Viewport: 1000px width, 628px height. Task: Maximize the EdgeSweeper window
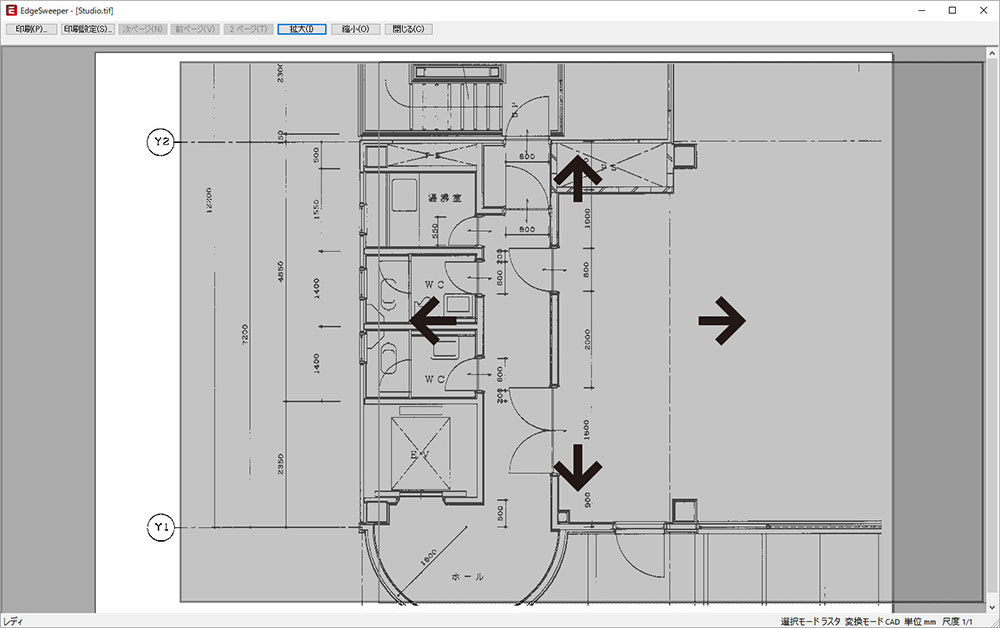tap(952, 10)
